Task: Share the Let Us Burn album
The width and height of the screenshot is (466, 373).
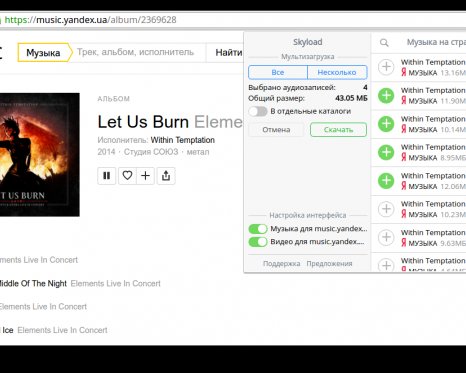Action: [x=166, y=176]
